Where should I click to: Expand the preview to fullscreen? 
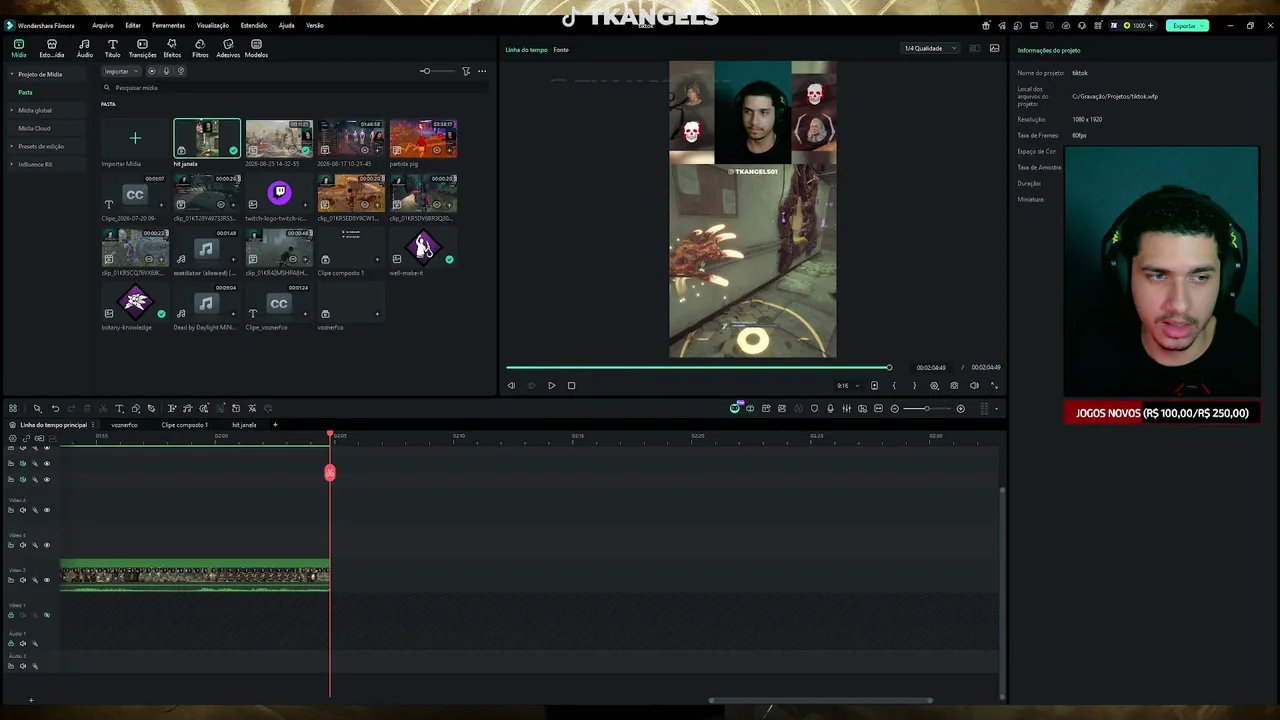point(994,385)
